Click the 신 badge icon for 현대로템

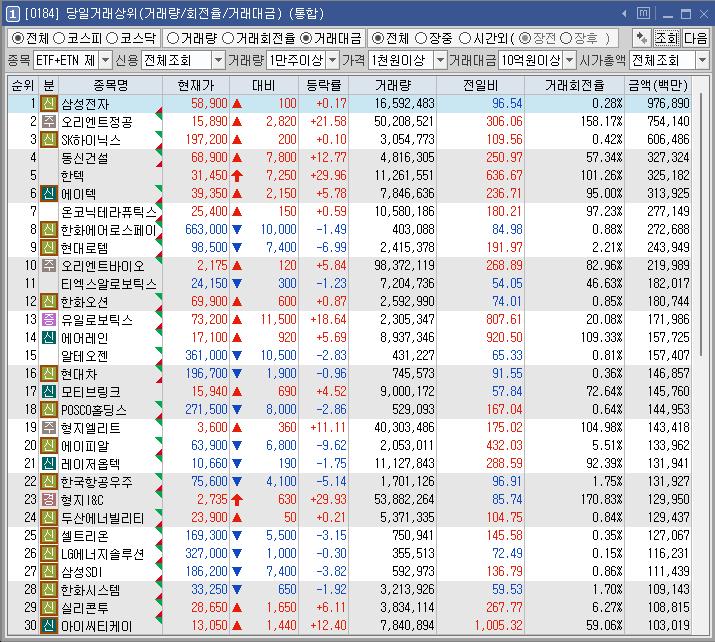48,247
